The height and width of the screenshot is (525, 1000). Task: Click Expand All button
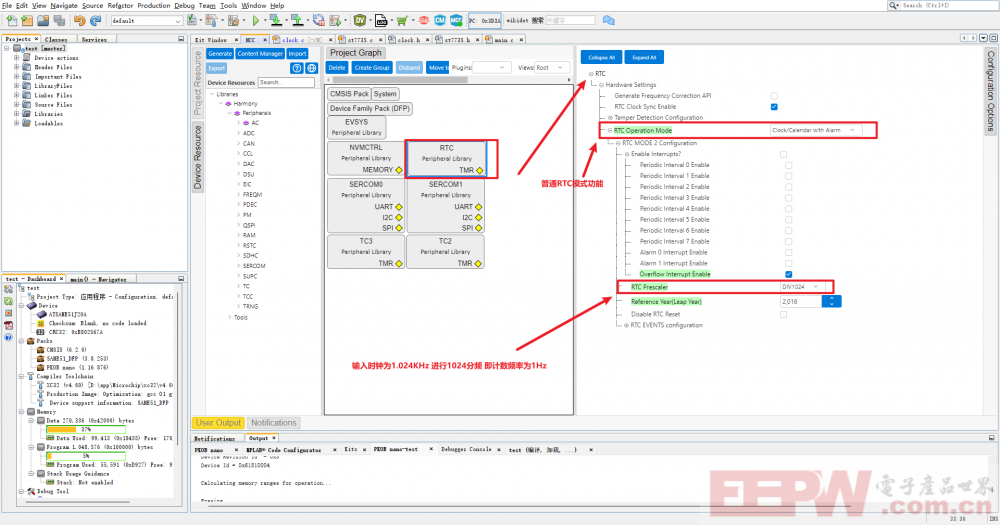[644, 57]
